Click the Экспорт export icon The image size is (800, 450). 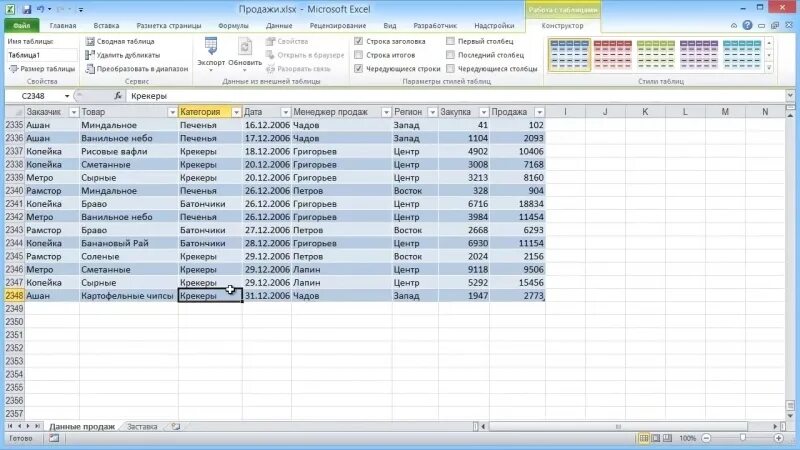(211, 46)
